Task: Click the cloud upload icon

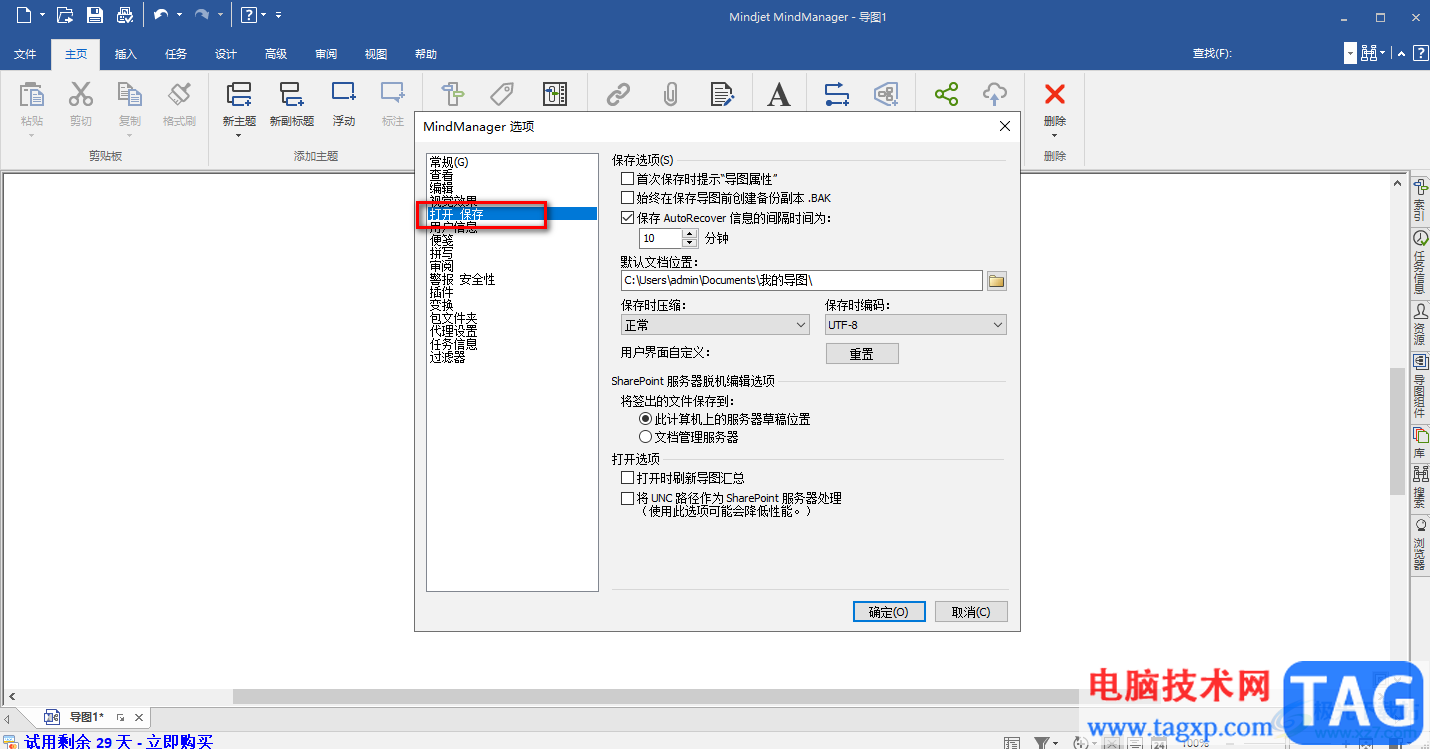Action: 994,94
